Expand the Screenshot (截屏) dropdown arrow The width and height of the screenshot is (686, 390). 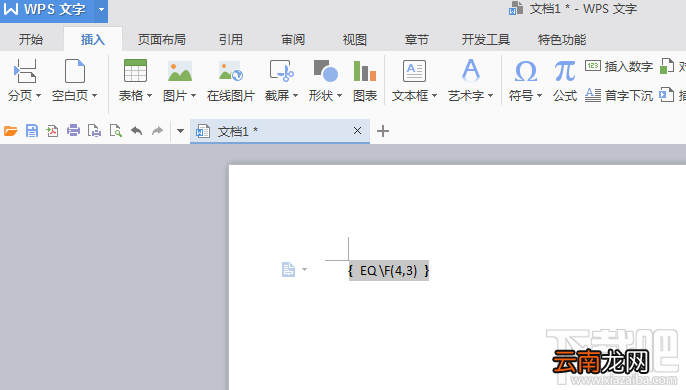point(295,95)
